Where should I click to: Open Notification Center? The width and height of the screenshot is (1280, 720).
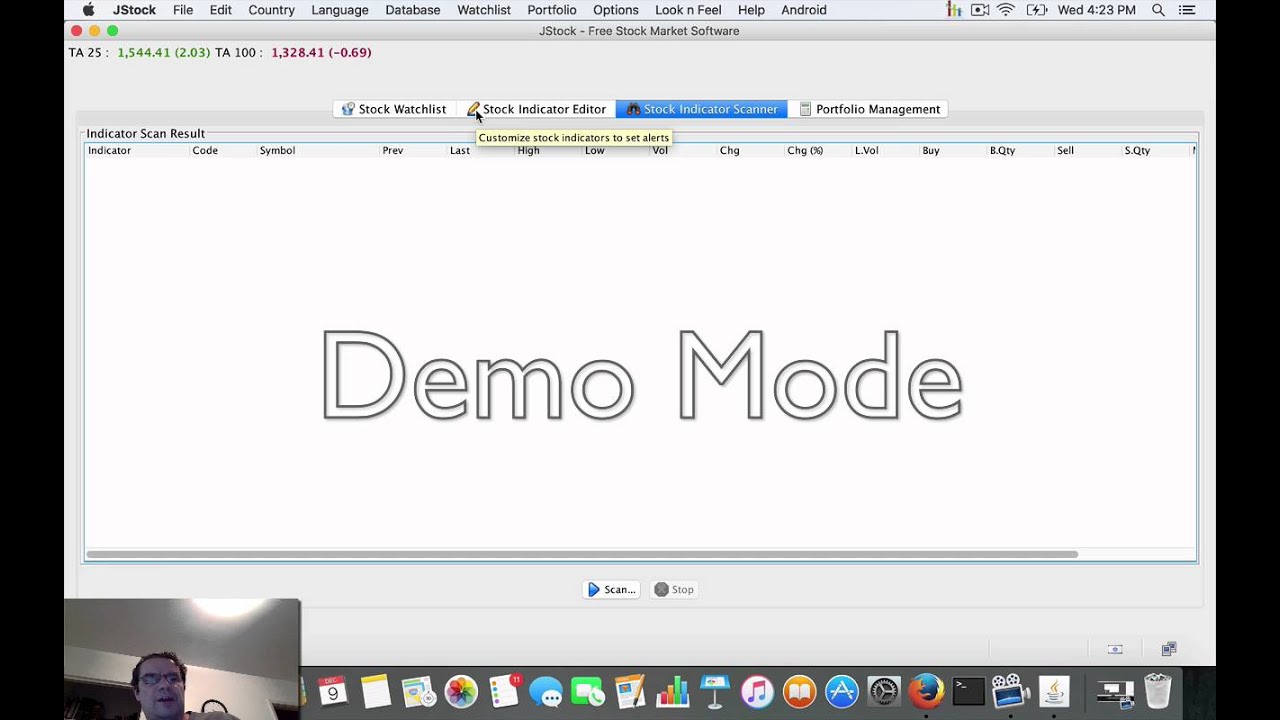tap(1187, 10)
